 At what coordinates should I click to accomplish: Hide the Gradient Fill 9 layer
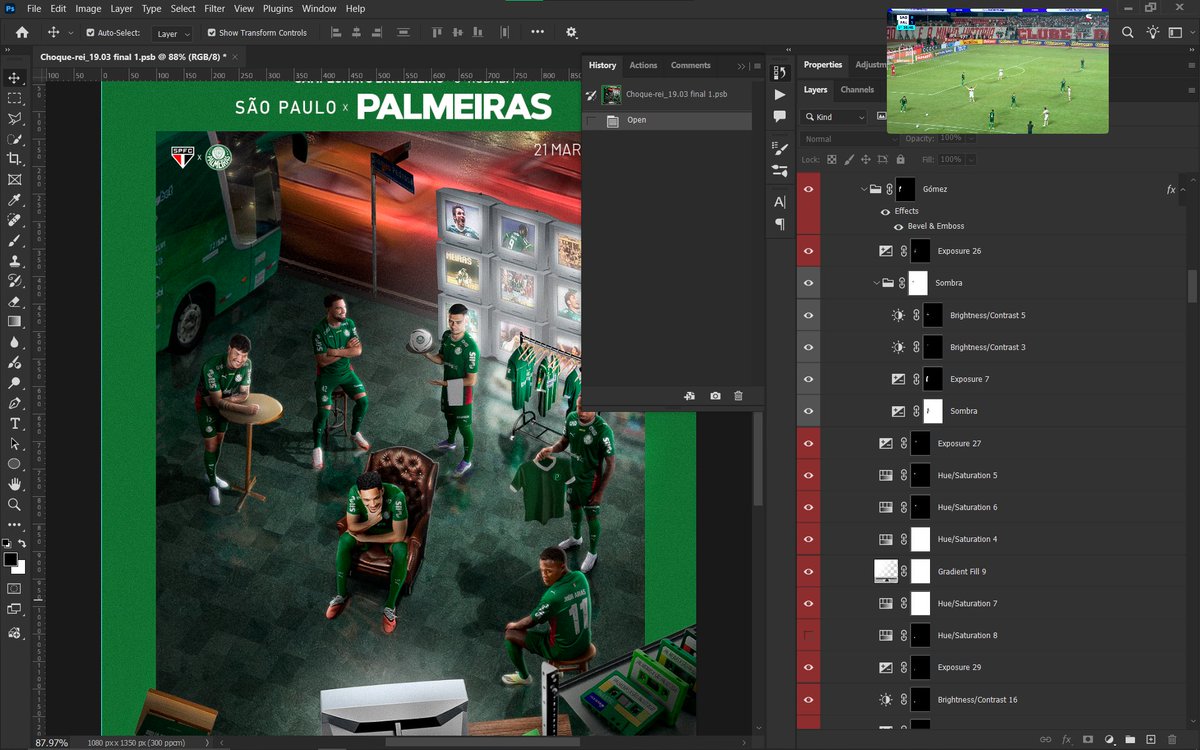[x=808, y=571]
